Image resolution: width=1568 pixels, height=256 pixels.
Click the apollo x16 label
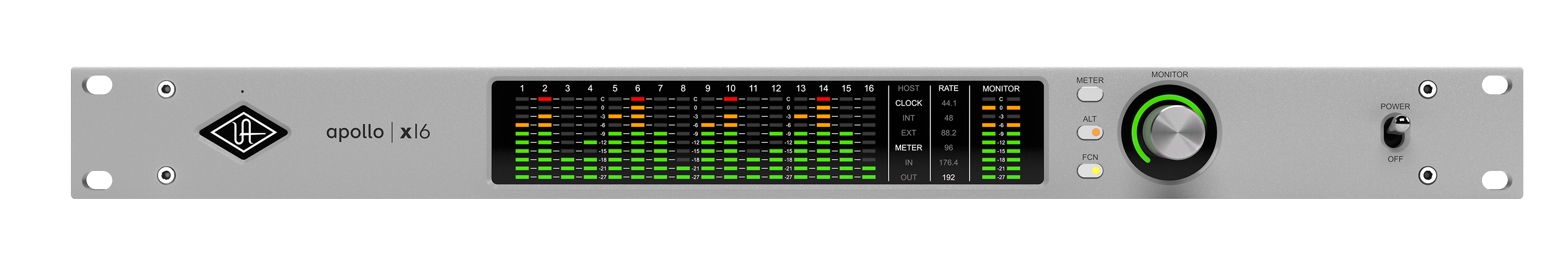point(378,131)
